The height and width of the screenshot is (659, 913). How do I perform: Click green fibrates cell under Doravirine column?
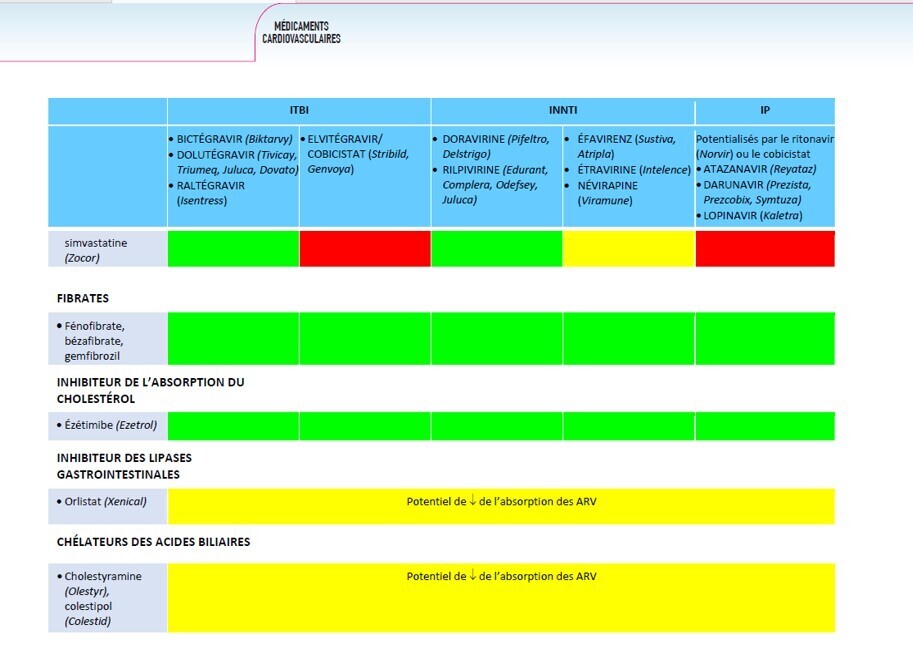tap(497, 339)
